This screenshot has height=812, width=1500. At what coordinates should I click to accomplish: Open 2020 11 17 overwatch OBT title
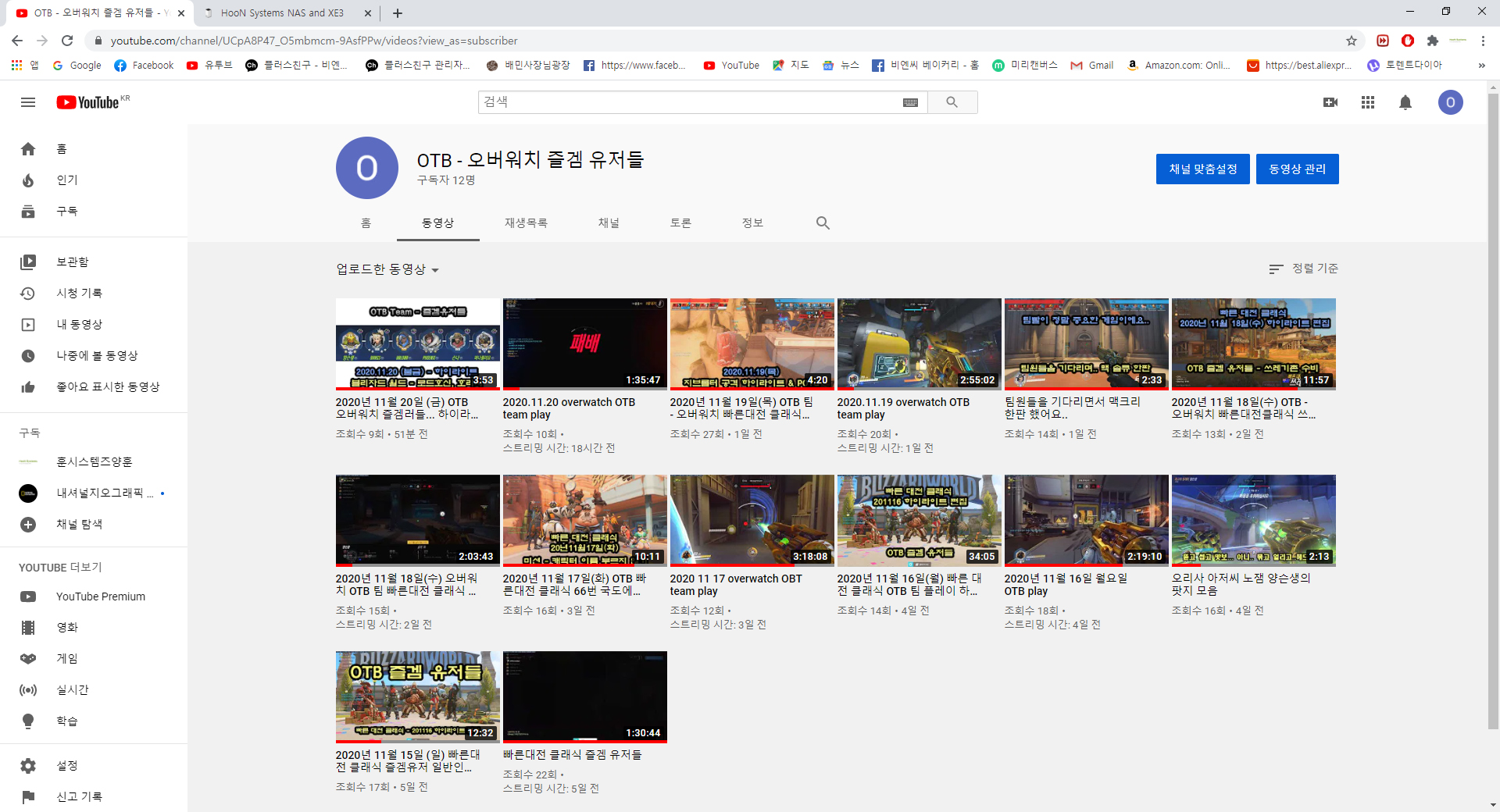[x=736, y=585]
